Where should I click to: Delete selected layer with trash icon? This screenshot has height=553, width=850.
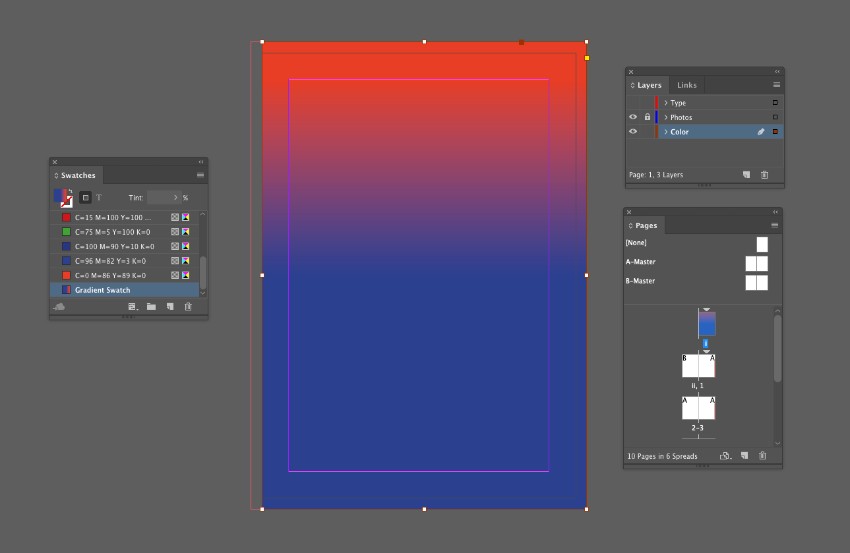pos(764,175)
